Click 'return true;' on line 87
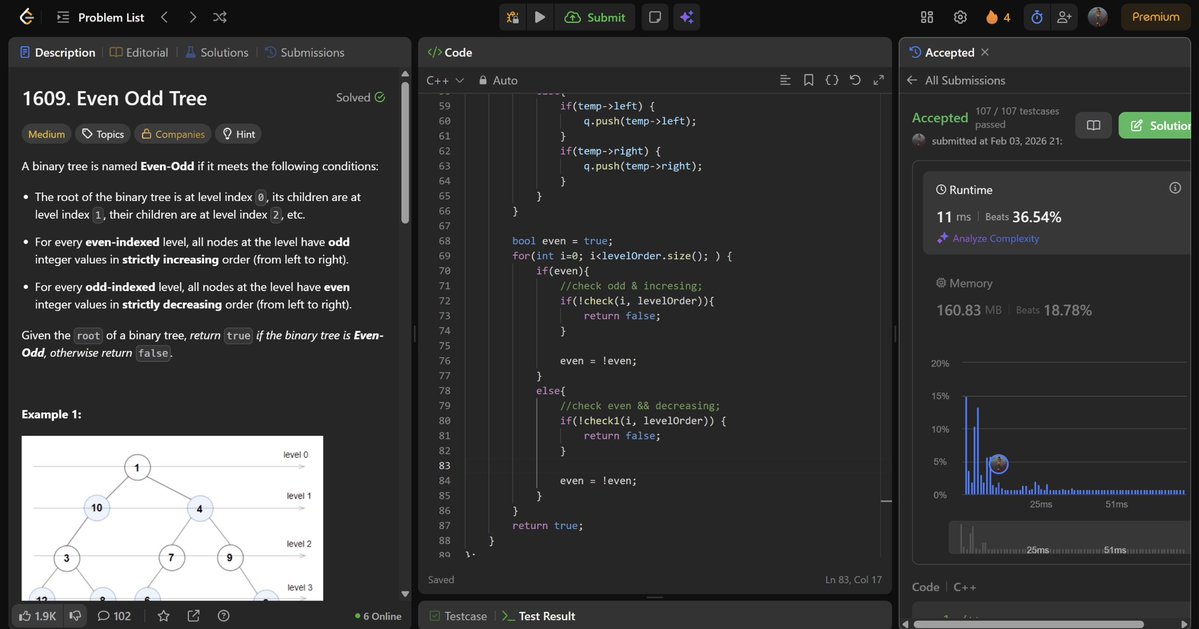 tap(548, 526)
